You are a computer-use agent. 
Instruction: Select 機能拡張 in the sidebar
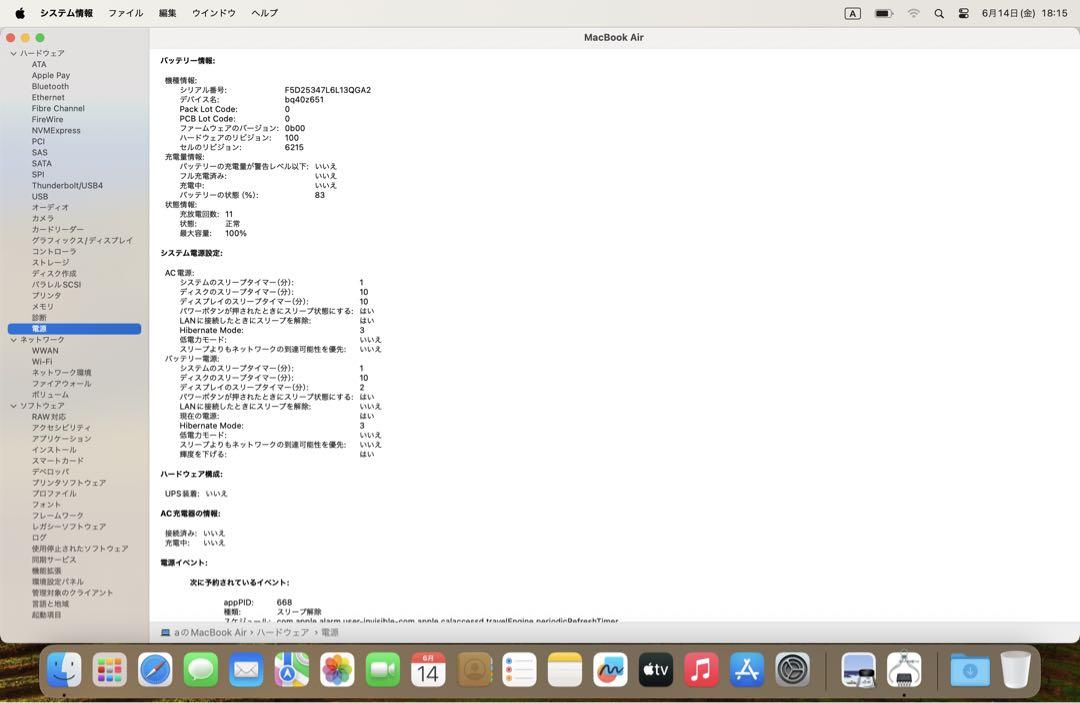point(46,571)
